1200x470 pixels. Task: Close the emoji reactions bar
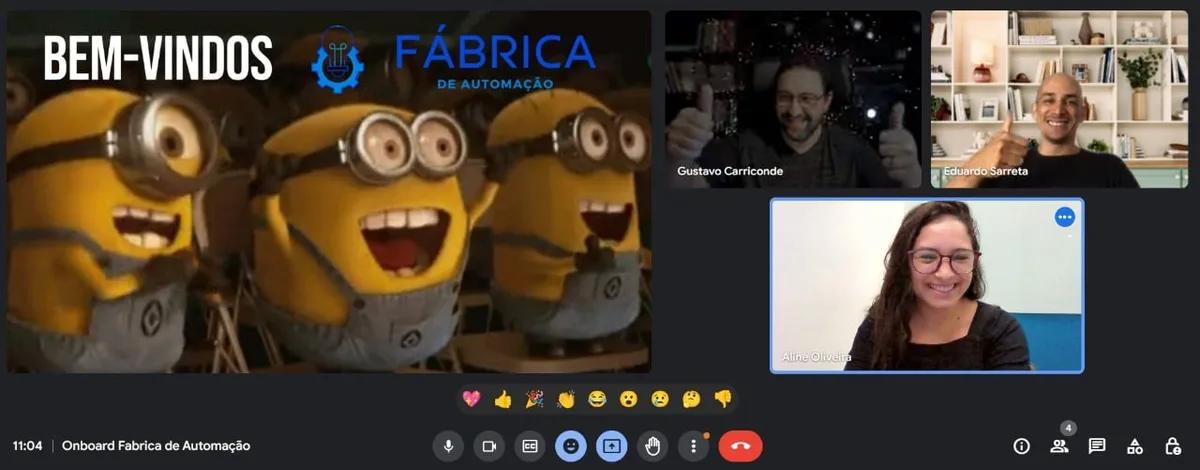pos(571,446)
